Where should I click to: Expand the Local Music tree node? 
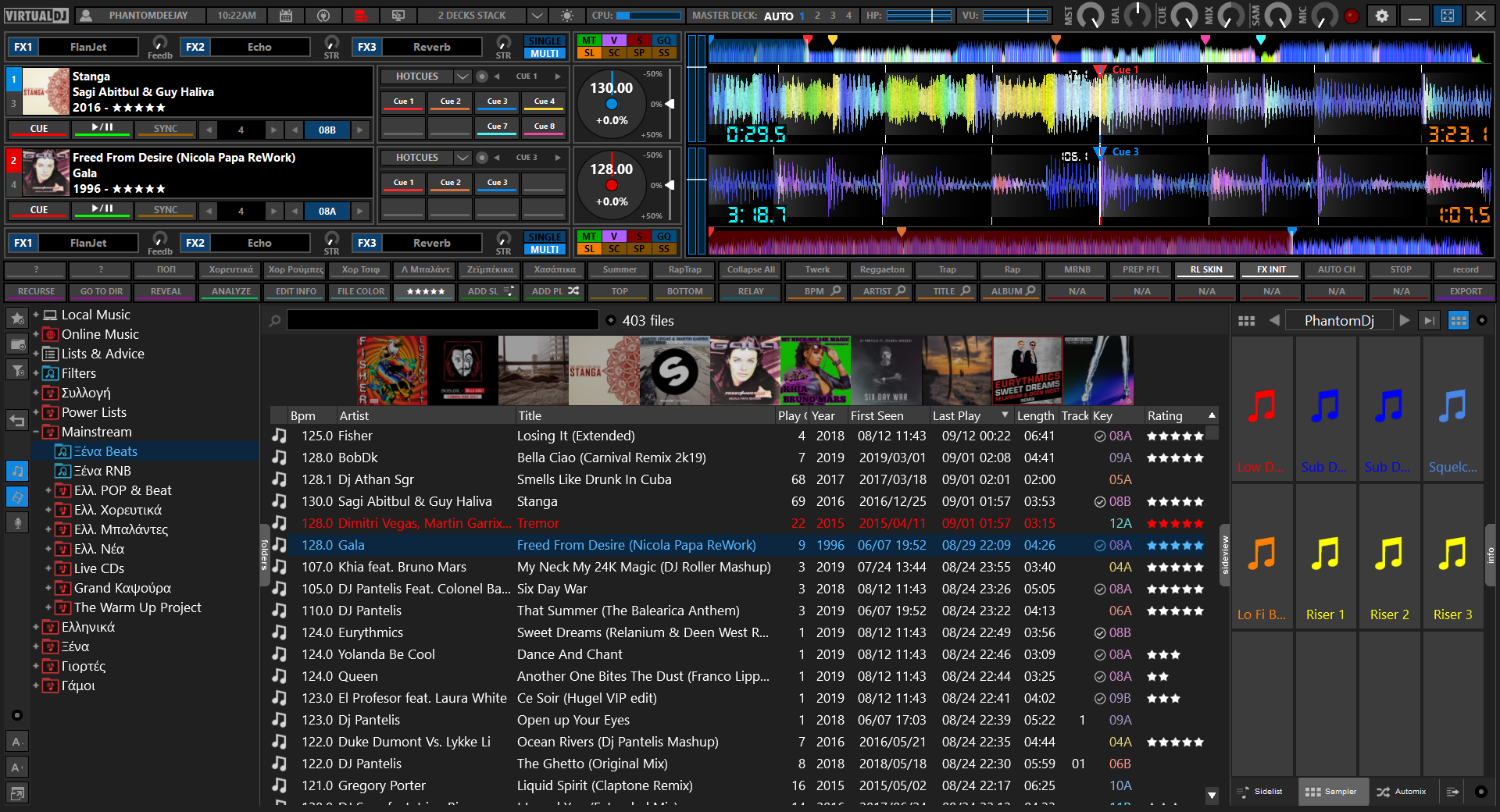tap(36, 315)
